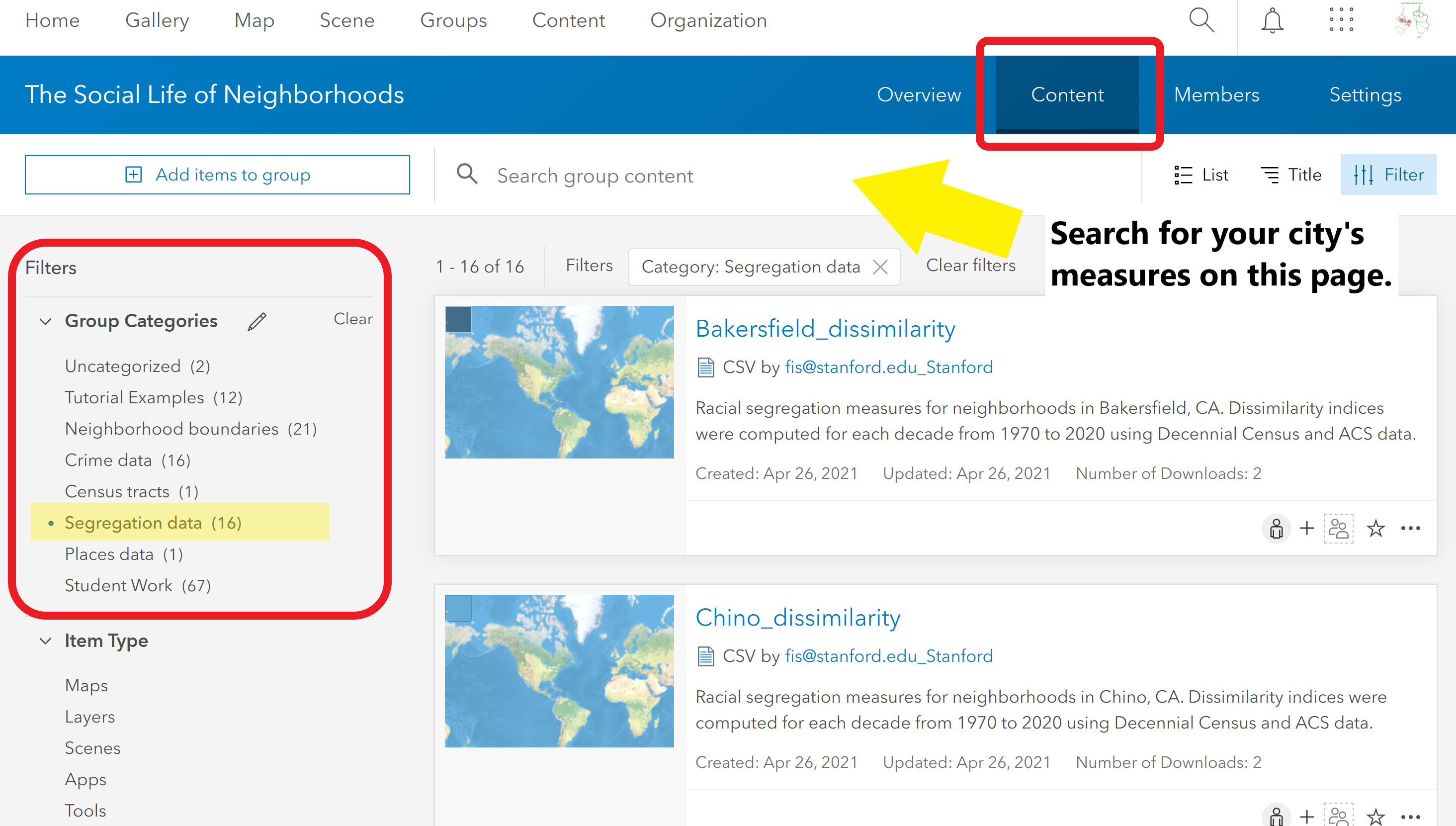Image resolution: width=1456 pixels, height=826 pixels.
Task: Edit group categories with the pencil icon
Action: (257, 321)
